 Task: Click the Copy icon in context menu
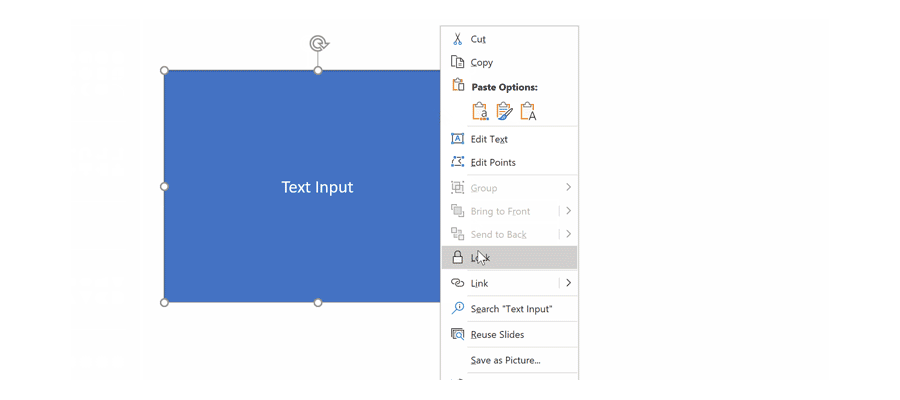[457, 62]
